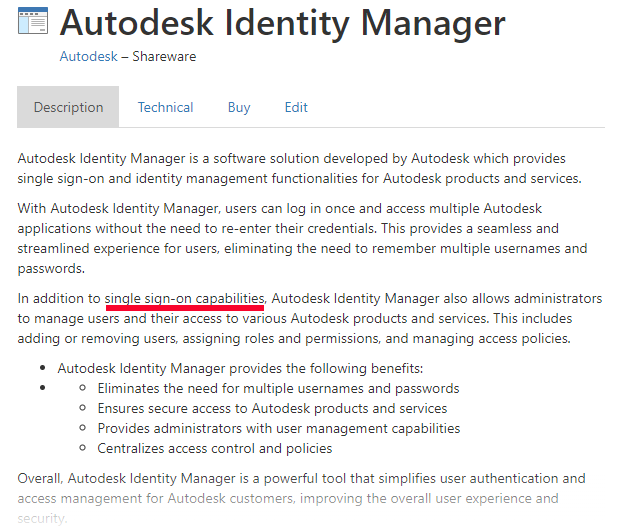640x526 pixels.
Task: Click the Shareware license label
Action: click(x=164, y=57)
